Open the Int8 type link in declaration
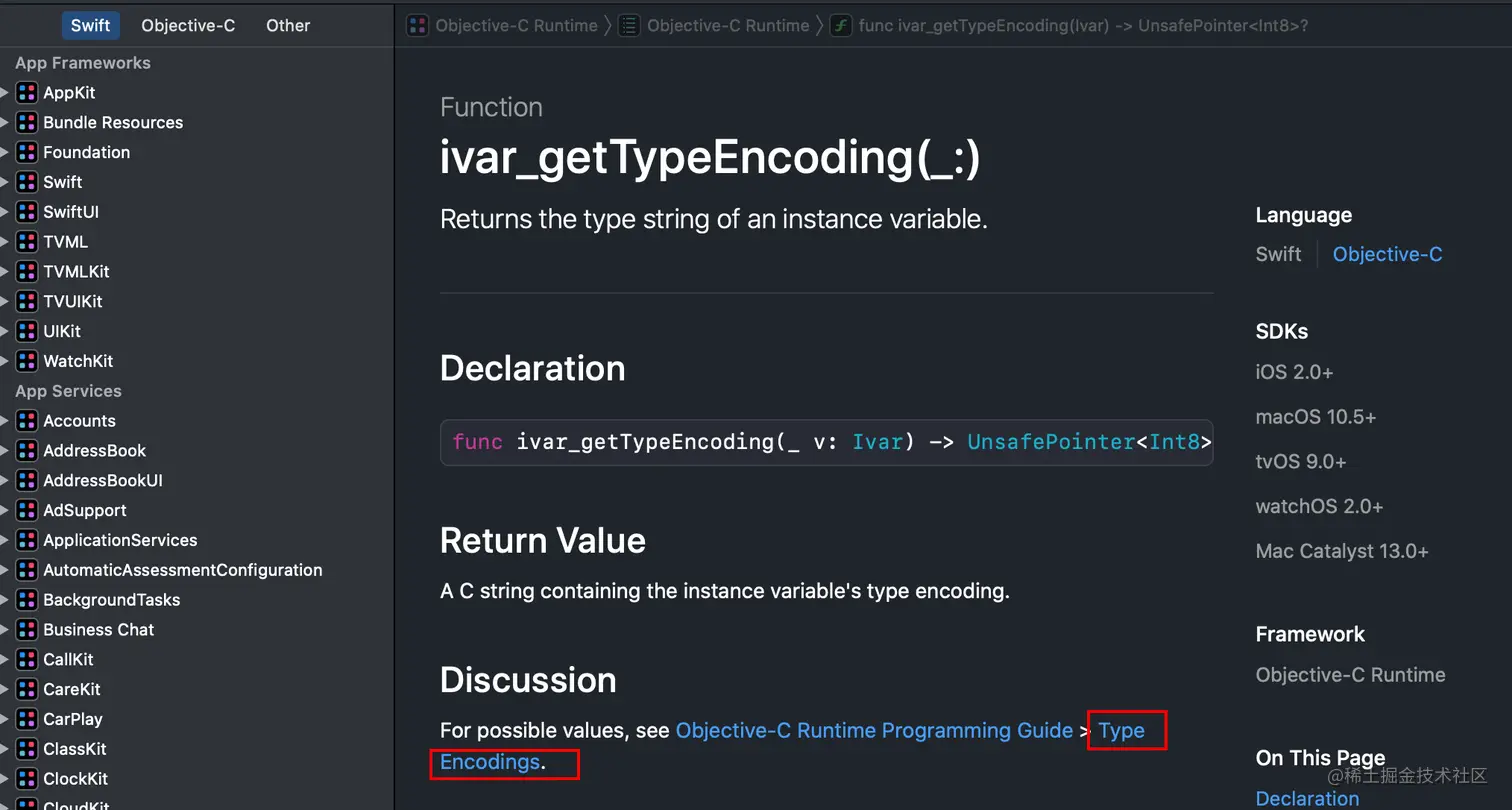Image resolution: width=1512 pixels, height=810 pixels. tap(1173, 442)
